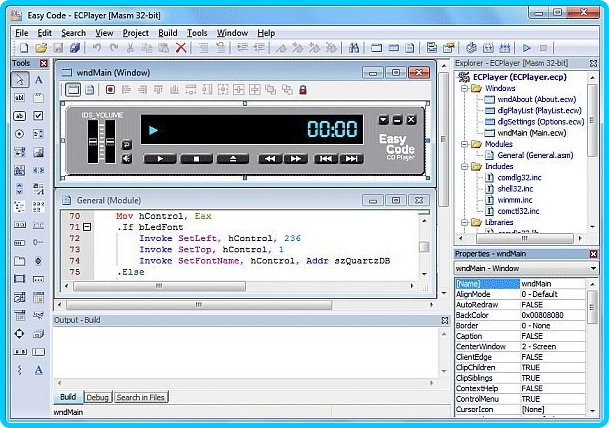Click the Stop button on CD player design
Image resolution: width=609 pixels, height=428 pixels.
197,158
